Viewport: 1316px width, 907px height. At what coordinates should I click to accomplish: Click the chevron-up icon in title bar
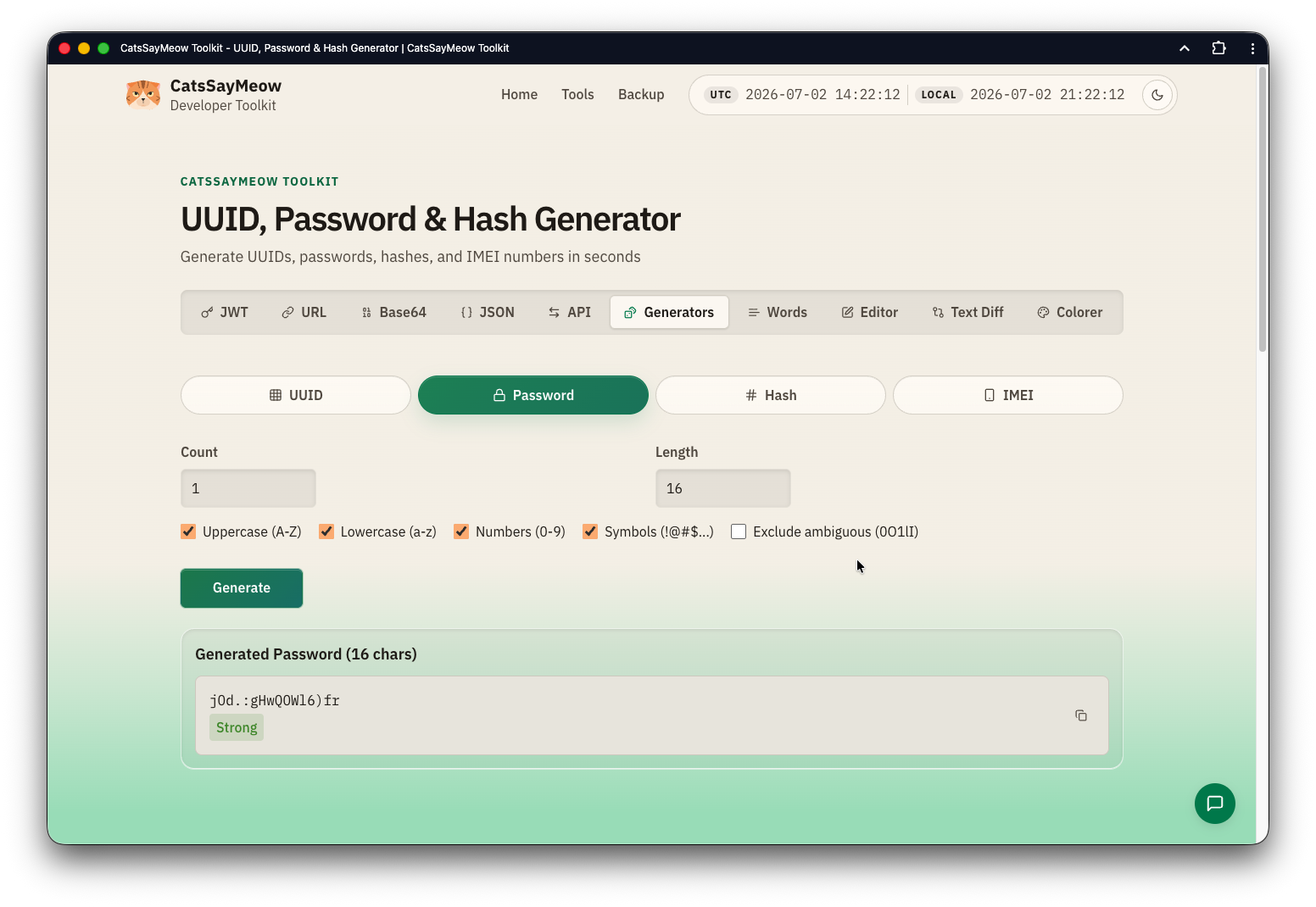(x=1185, y=48)
